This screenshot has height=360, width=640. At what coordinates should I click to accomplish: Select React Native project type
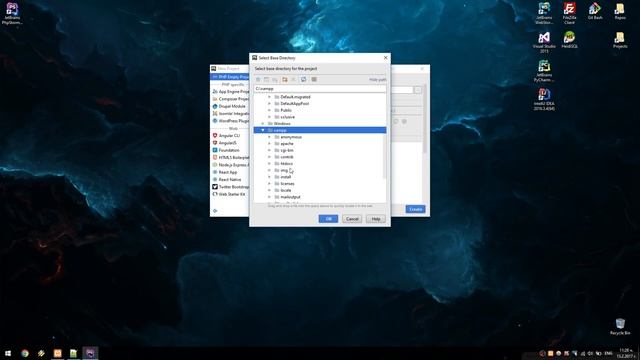point(227,180)
